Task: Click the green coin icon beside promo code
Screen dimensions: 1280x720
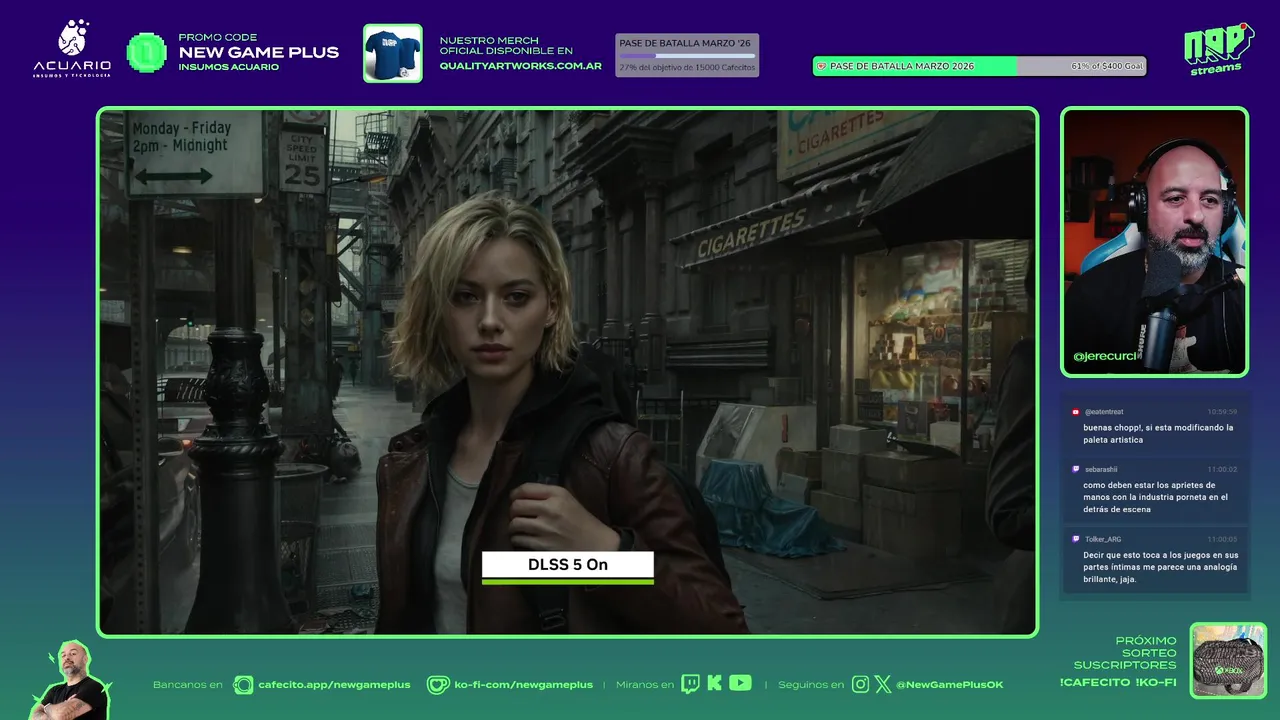Action: pos(147,52)
